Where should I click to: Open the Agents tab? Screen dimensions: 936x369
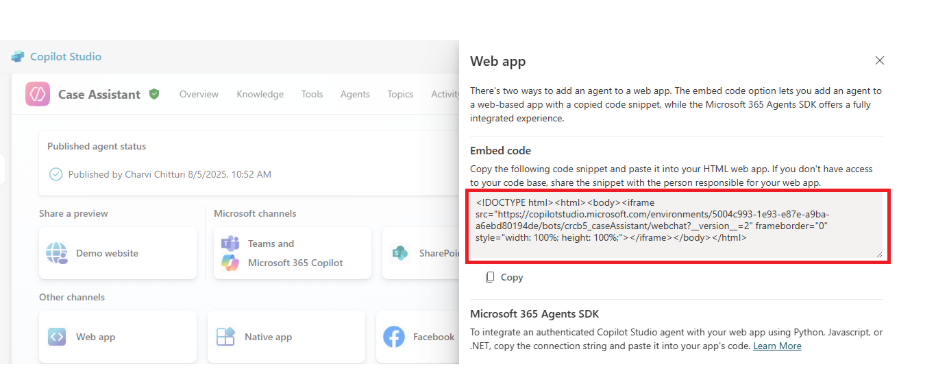tap(355, 94)
